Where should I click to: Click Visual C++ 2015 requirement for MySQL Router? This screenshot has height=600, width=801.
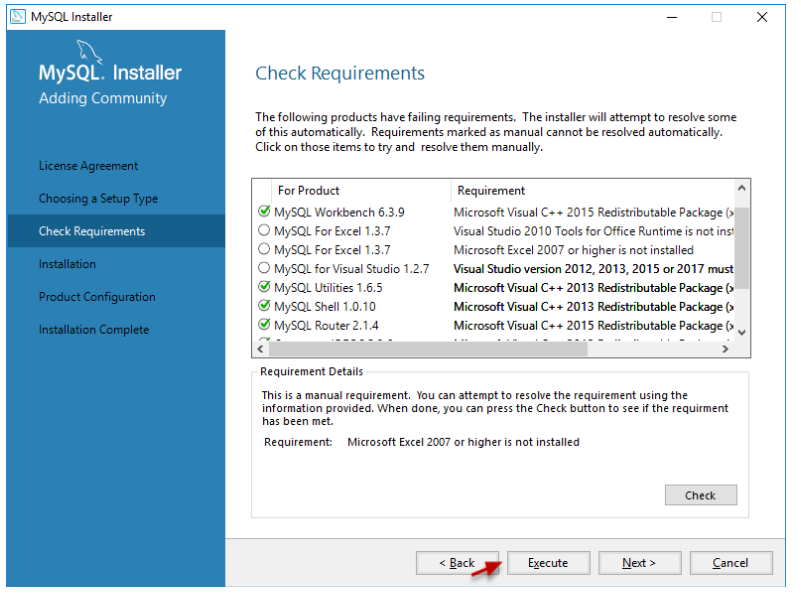point(594,325)
